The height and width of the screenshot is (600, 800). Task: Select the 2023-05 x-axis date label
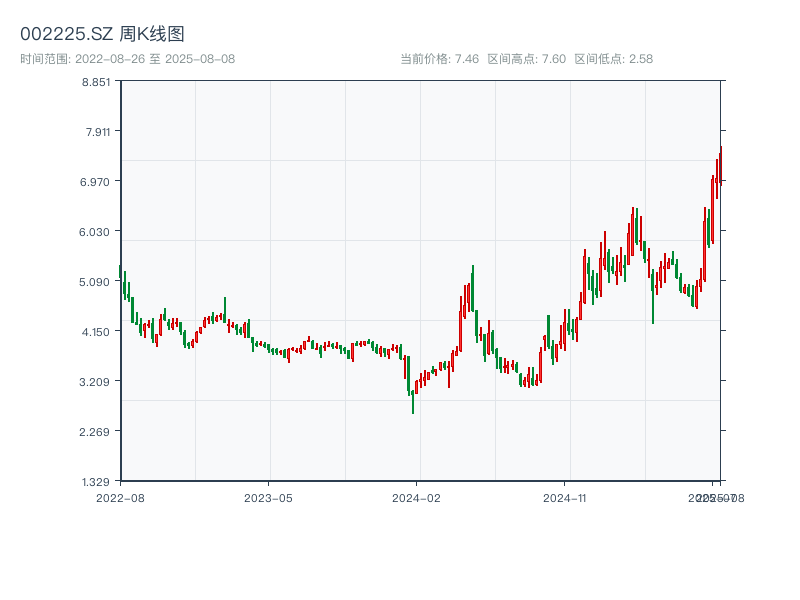click(269, 497)
